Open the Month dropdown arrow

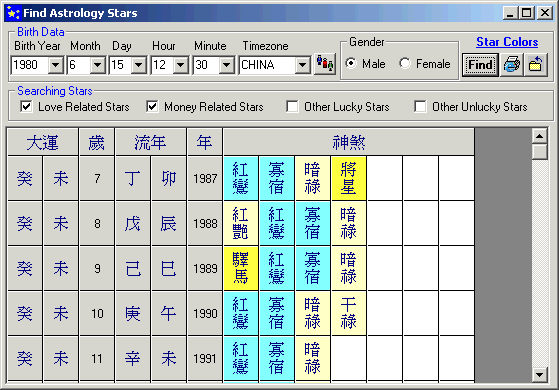[x=97, y=65]
